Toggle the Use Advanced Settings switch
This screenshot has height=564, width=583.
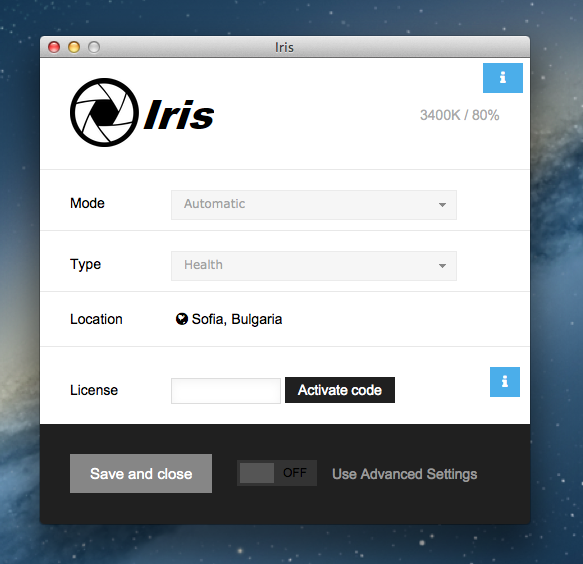coord(277,473)
